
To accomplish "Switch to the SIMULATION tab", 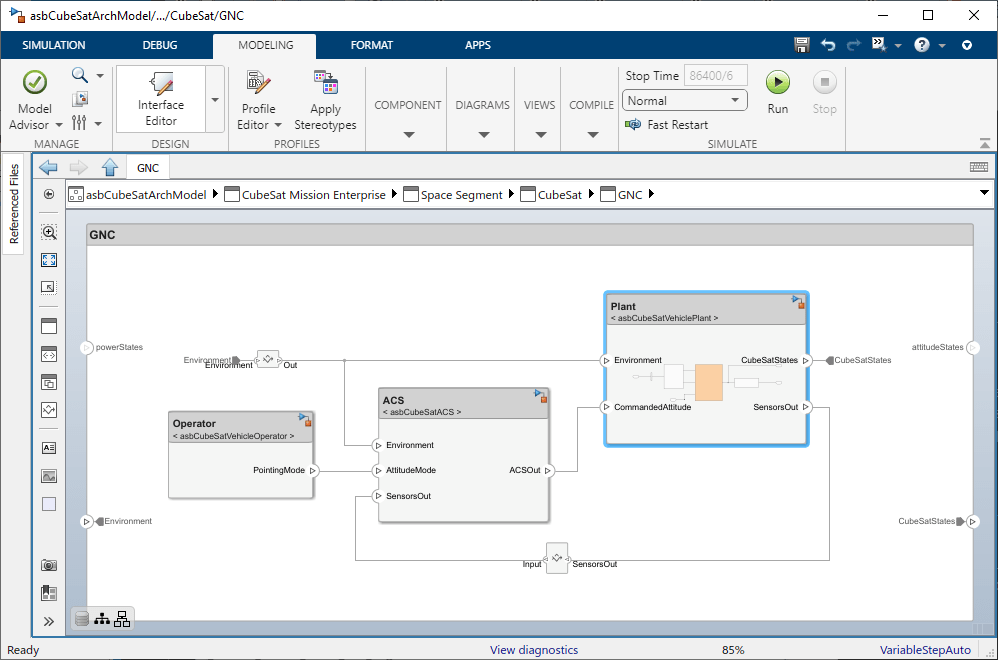I will tap(53, 45).
